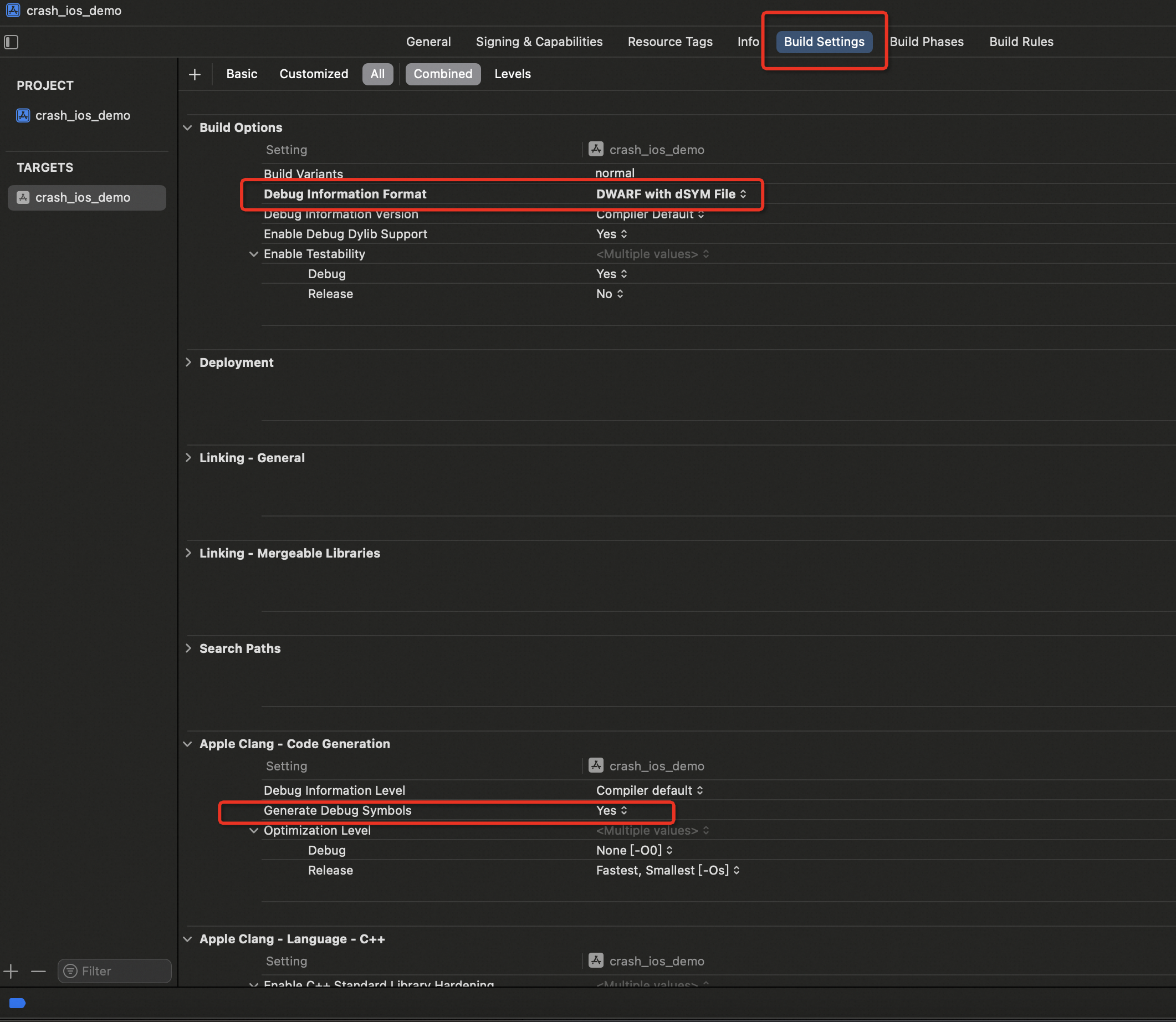The image size is (1176, 1022).
Task: Collapse Apple Clang - Language - C++ section
Action: (x=188, y=939)
